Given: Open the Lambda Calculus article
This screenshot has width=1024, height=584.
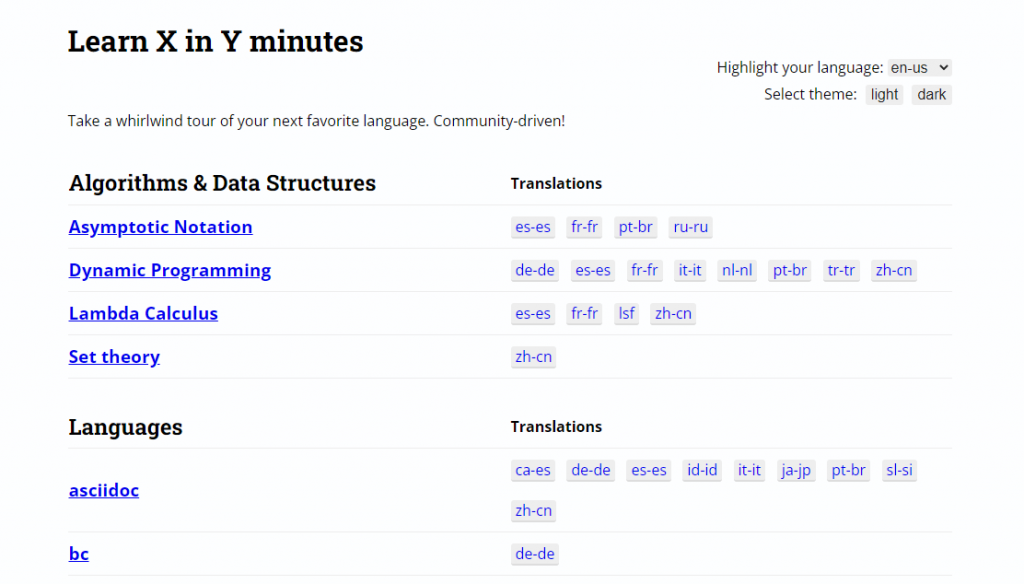Looking at the screenshot, I should click(143, 313).
